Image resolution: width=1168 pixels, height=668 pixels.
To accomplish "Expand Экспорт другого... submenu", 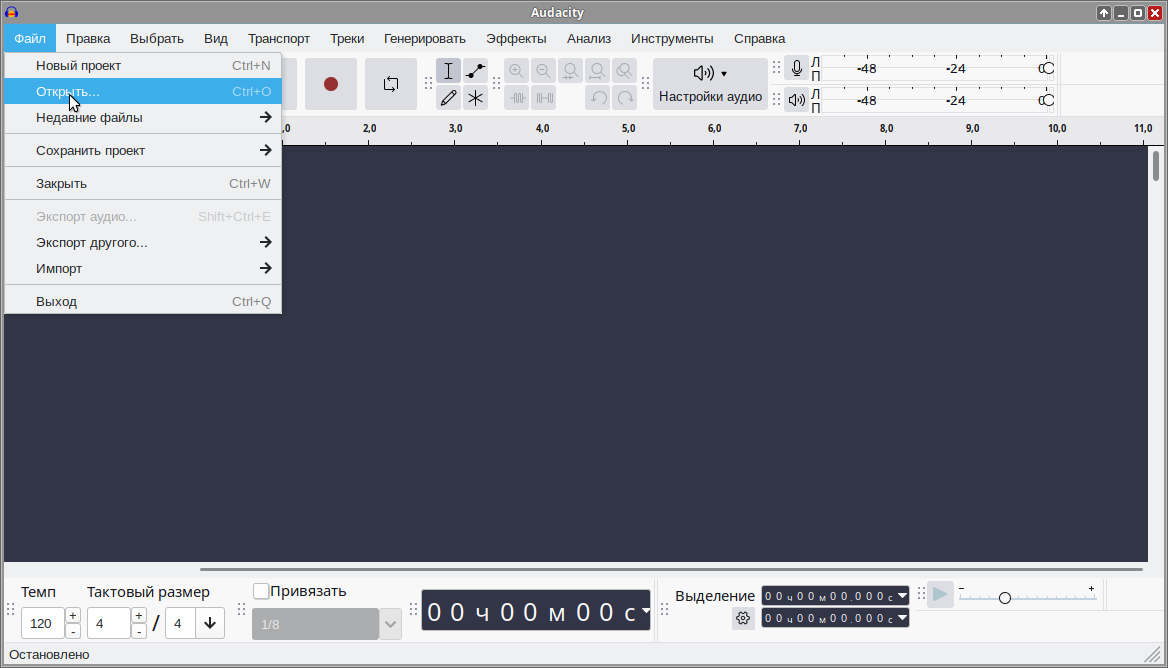I will pos(143,243).
